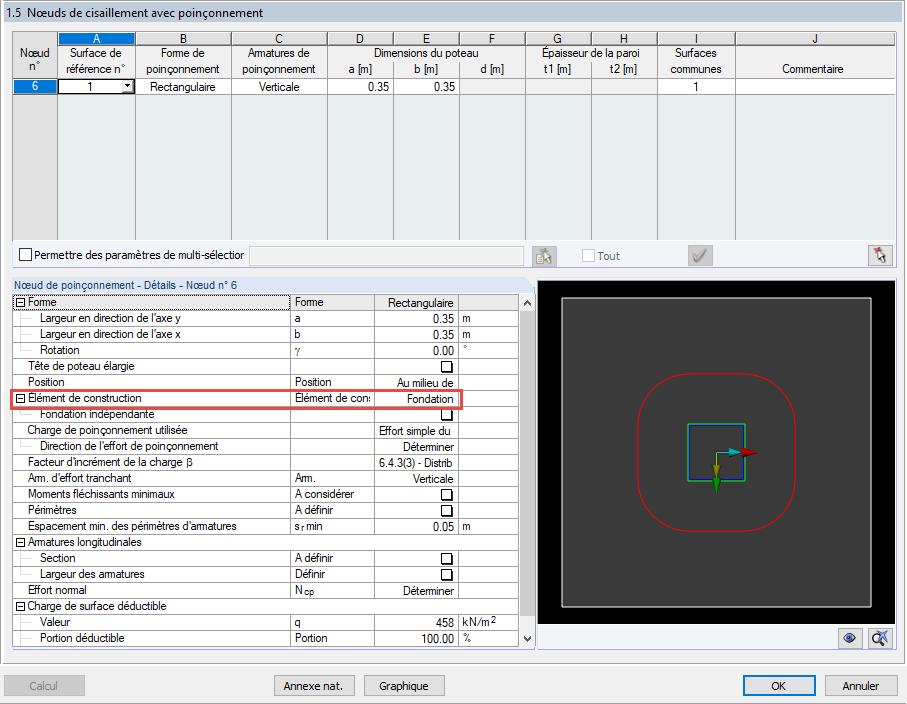Click the multi-selection input field
The height and width of the screenshot is (704, 907).
point(386,256)
